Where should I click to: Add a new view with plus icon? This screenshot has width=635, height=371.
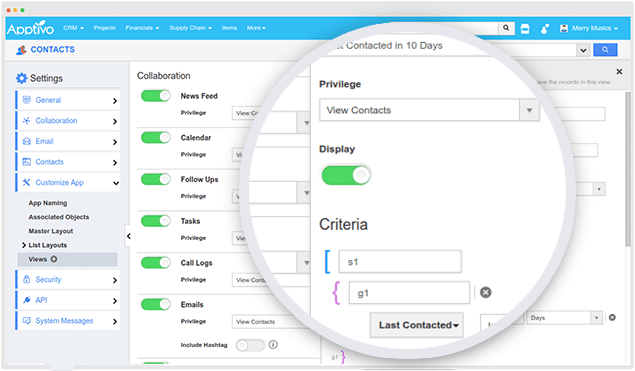click(54, 259)
